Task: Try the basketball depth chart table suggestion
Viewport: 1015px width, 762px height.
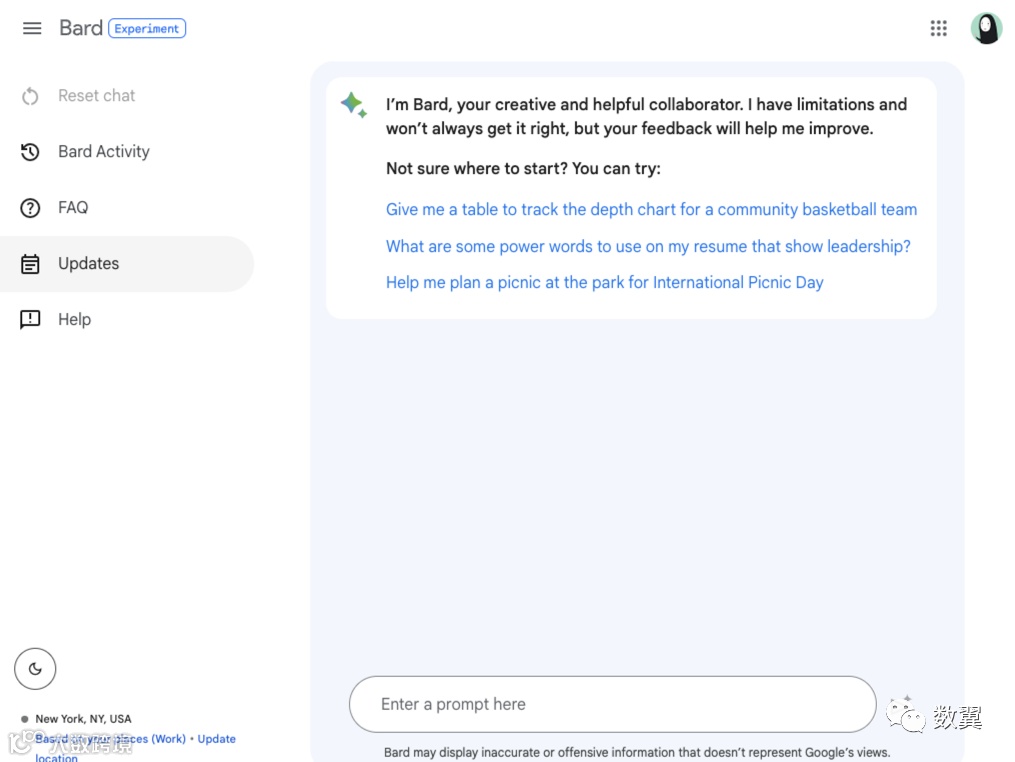Action: [x=651, y=210]
